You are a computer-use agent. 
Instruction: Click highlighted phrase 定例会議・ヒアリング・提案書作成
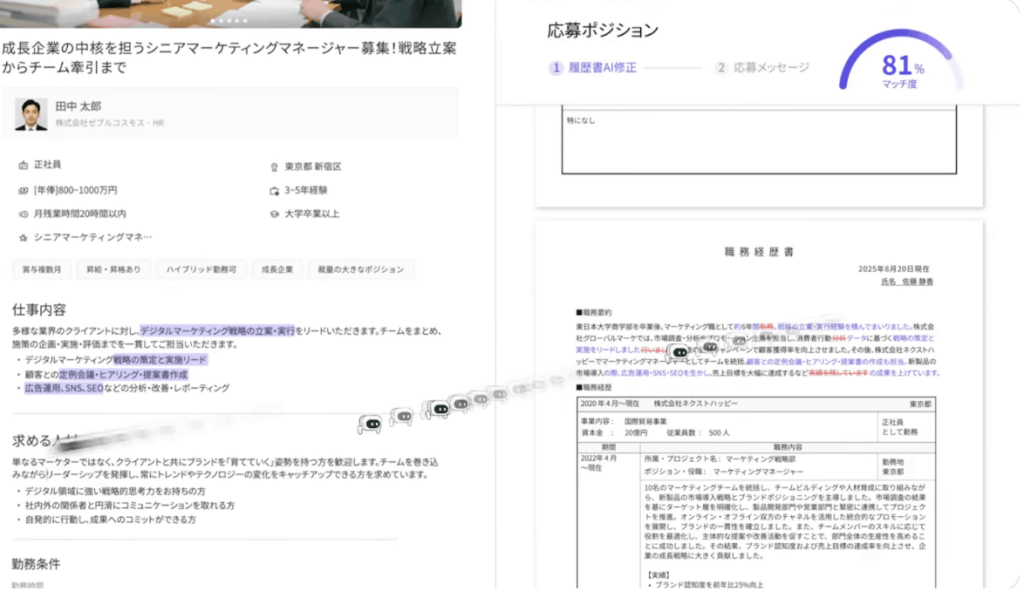pos(123,375)
